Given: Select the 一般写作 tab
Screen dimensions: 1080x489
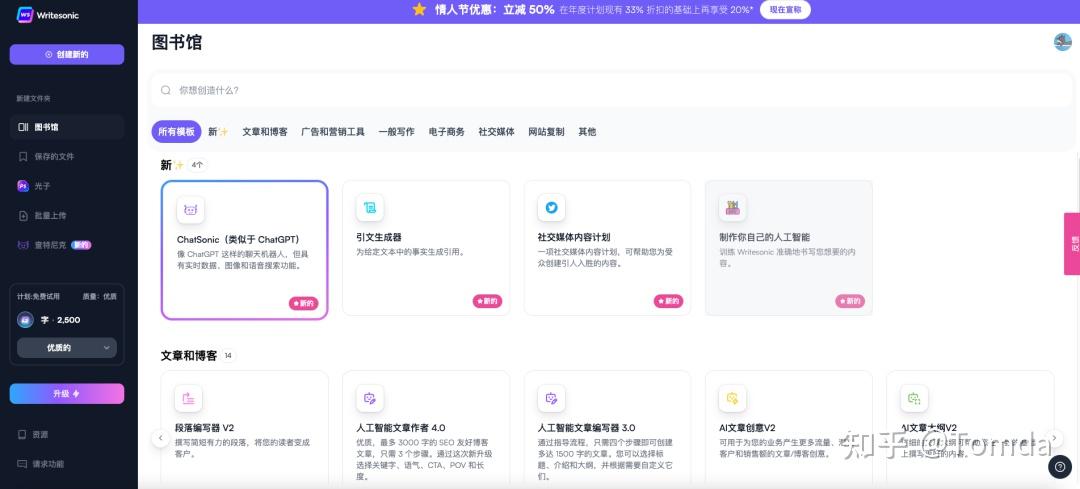Looking at the screenshot, I should [x=397, y=132].
